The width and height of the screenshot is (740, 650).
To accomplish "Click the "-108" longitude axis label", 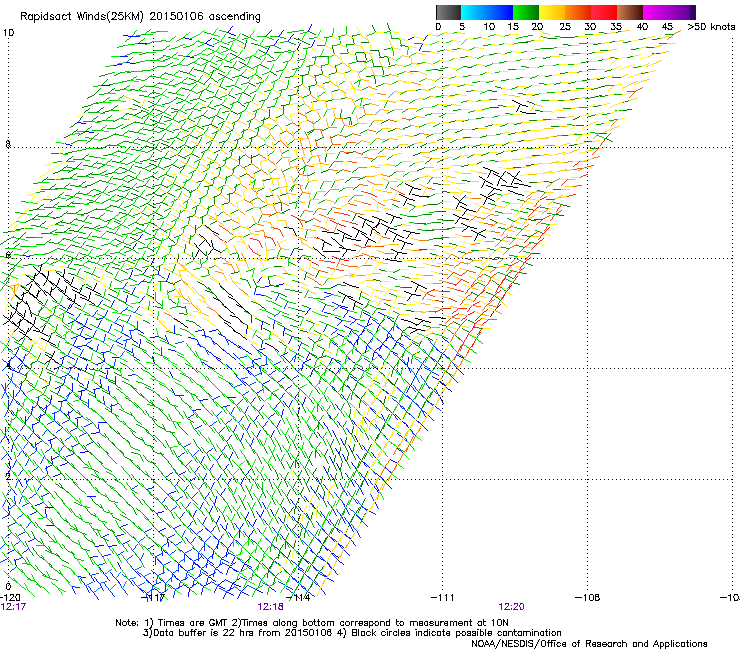I will click(588, 598).
